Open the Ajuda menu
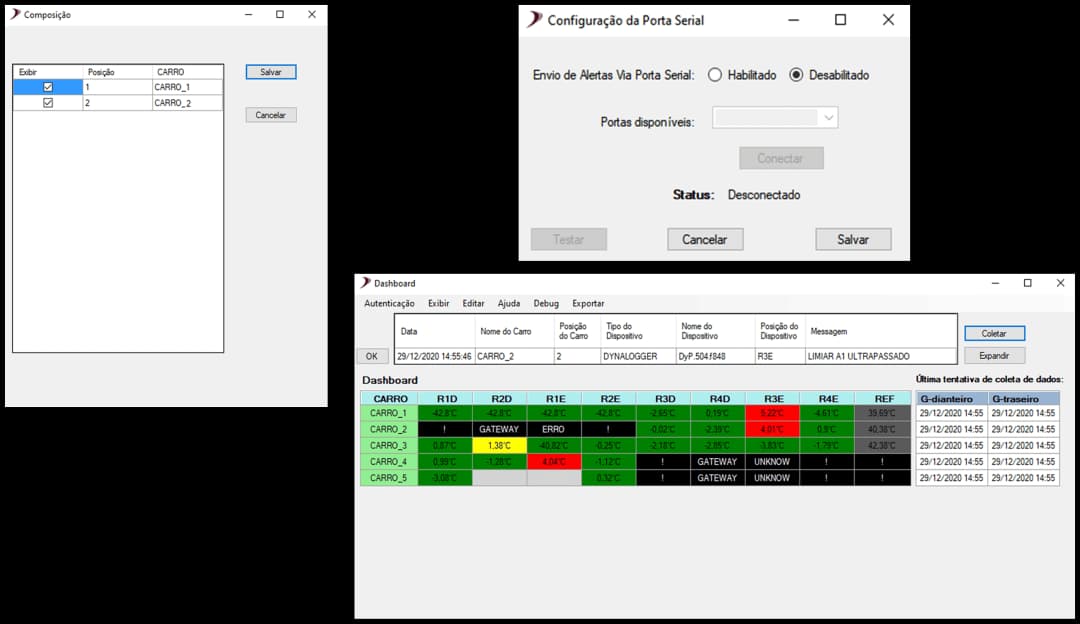1080x624 pixels. click(x=506, y=303)
